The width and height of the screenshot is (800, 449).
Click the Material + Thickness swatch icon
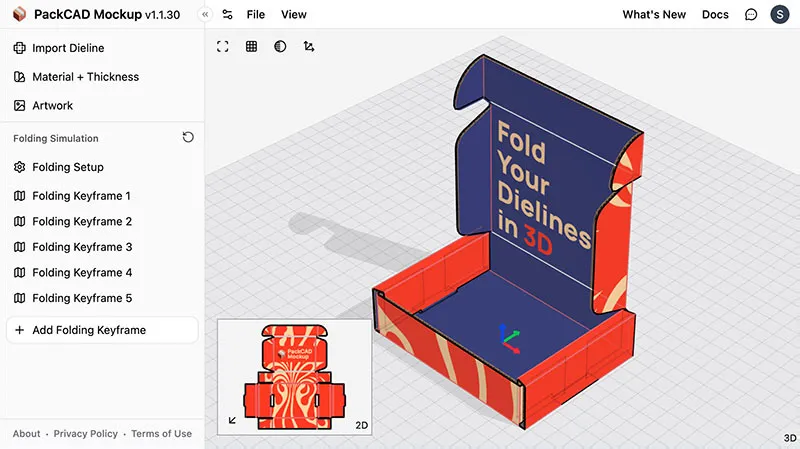point(19,77)
